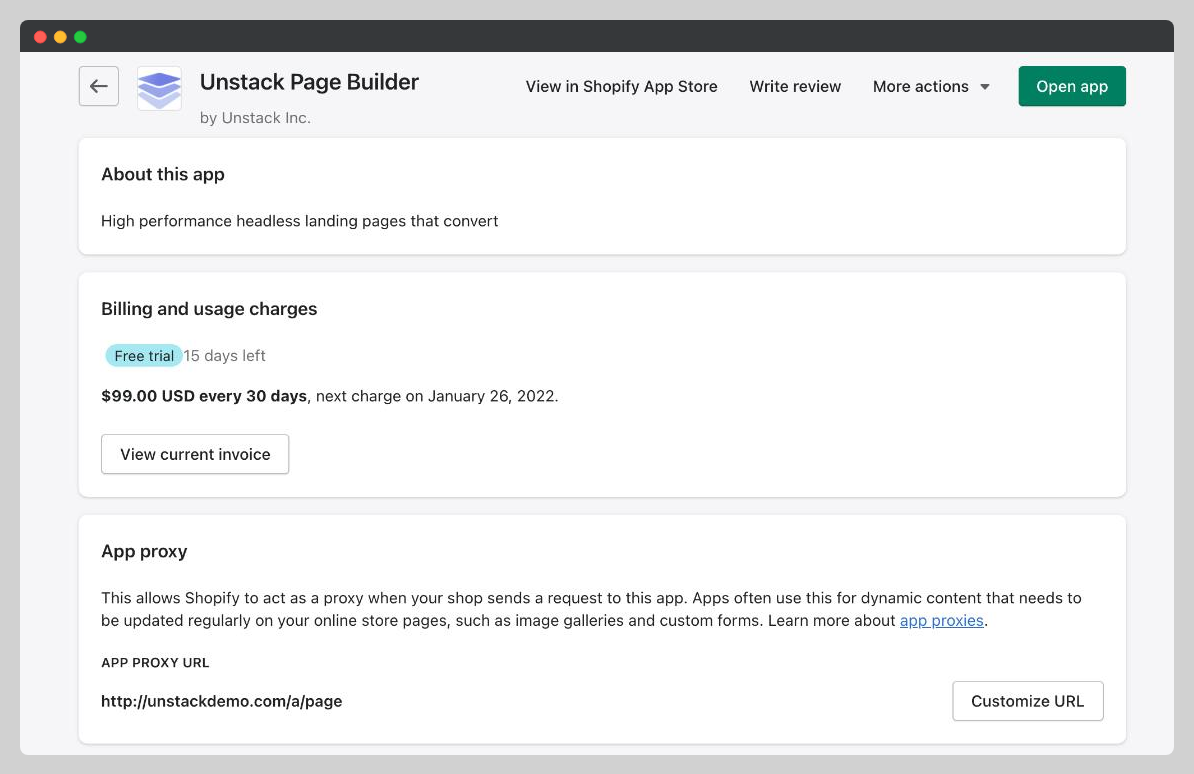Open the app proxies documentation link
1194x774 pixels.
point(941,620)
